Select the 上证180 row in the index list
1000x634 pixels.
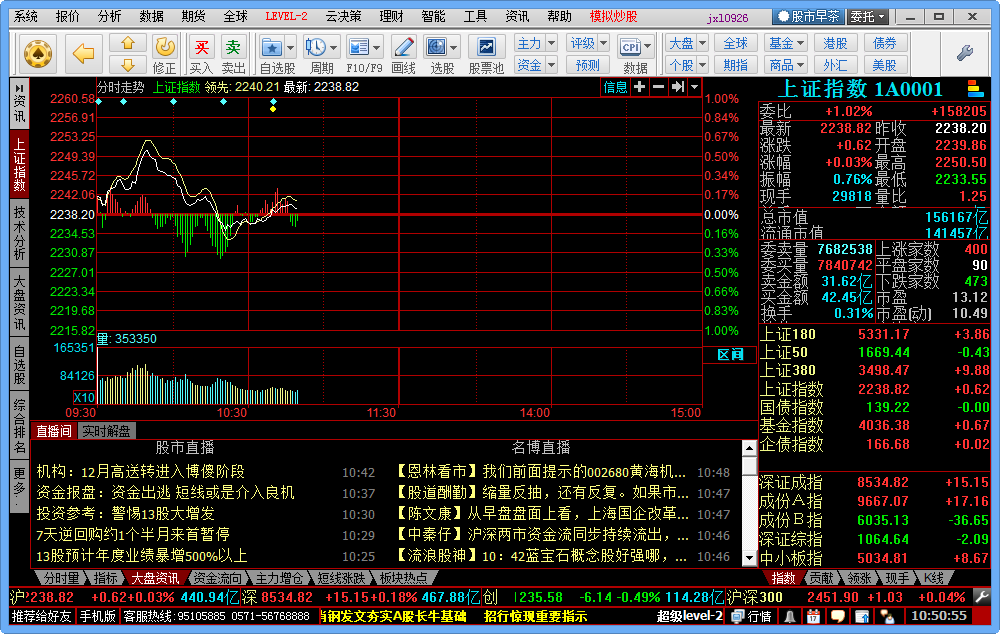pos(874,334)
